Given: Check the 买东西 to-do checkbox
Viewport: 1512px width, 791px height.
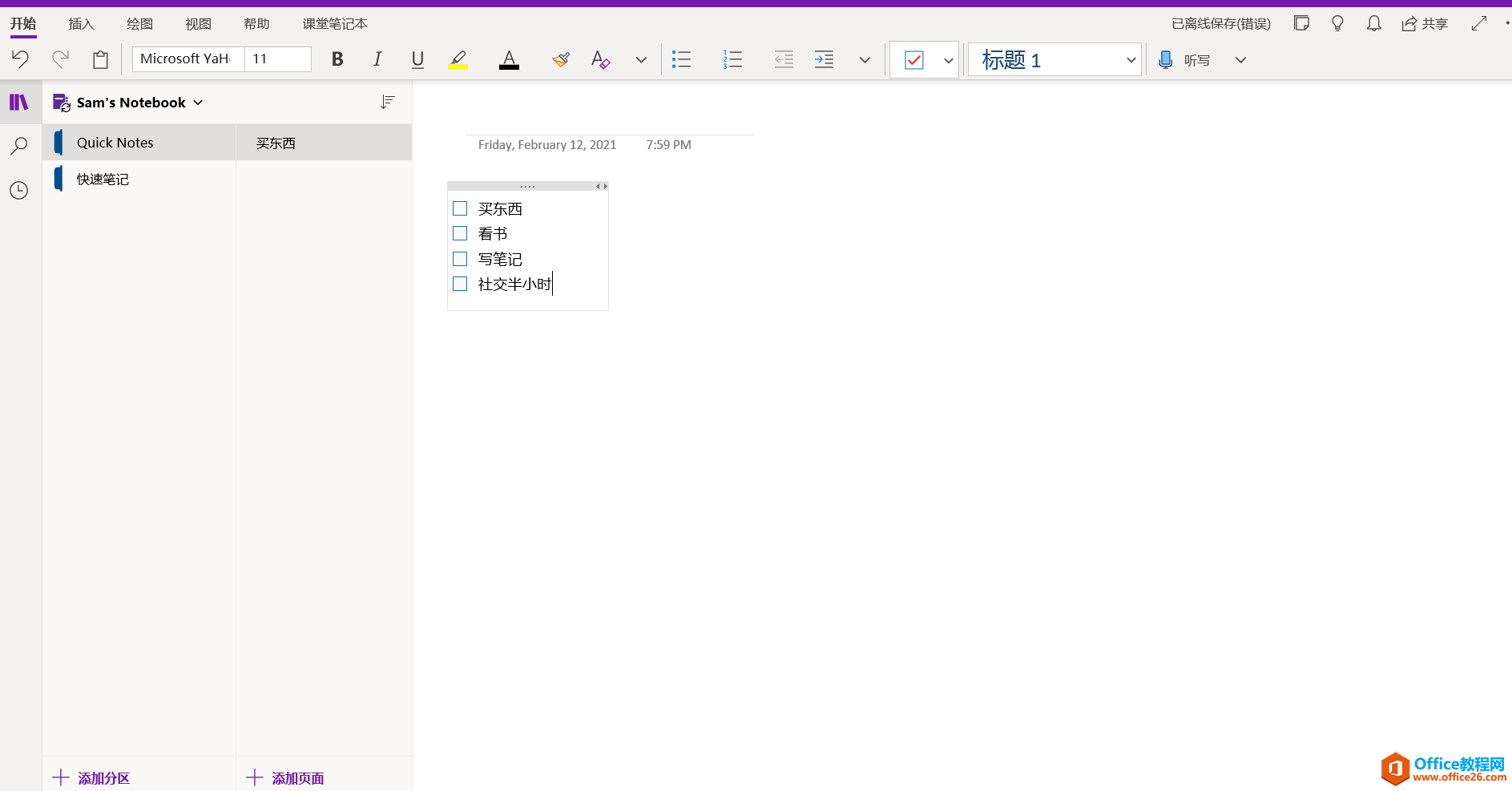Looking at the screenshot, I should [x=460, y=208].
